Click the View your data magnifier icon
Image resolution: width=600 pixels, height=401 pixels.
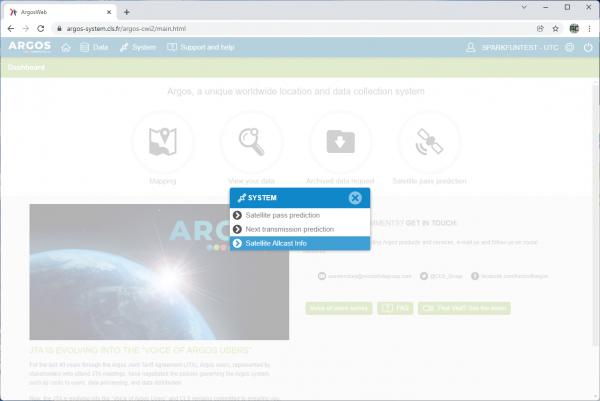point(251,142)
